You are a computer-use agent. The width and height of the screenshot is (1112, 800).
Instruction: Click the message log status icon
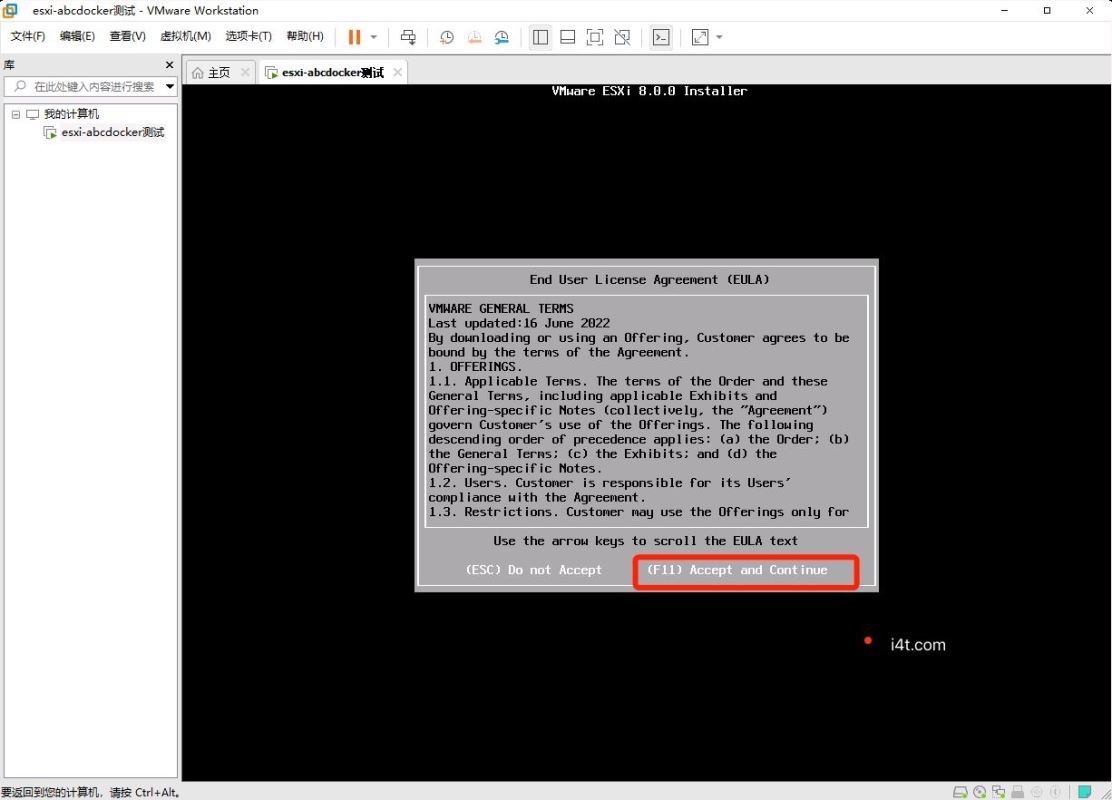[1084, 791]
